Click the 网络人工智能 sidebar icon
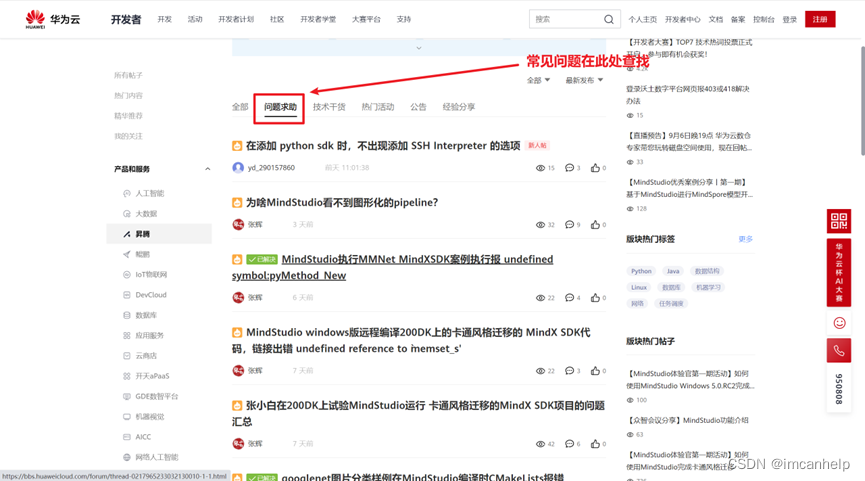 pos(127,457)
